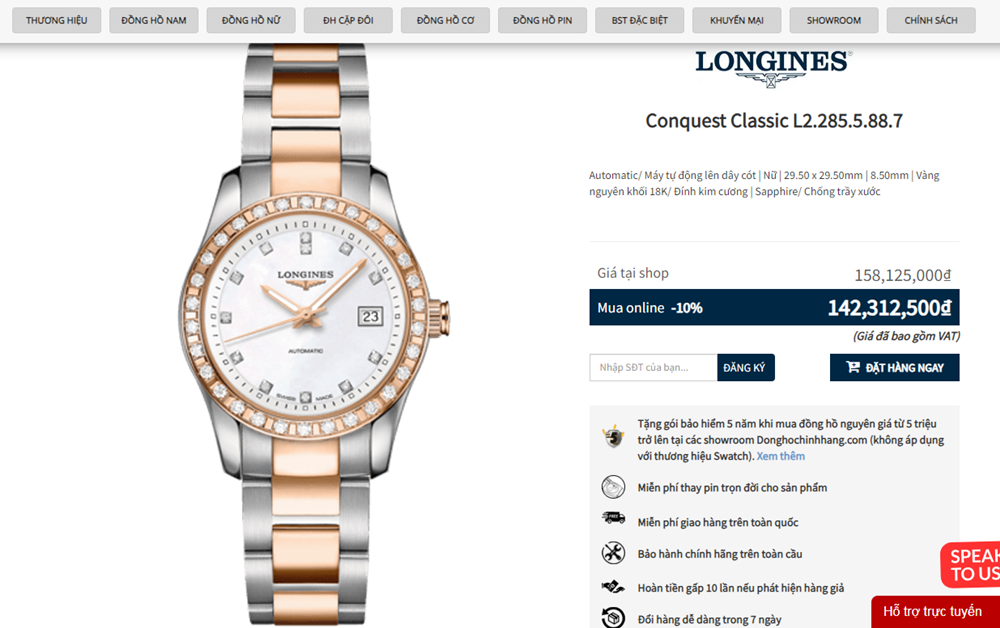Click the warranty tools icon

click(x=613, y=553)
